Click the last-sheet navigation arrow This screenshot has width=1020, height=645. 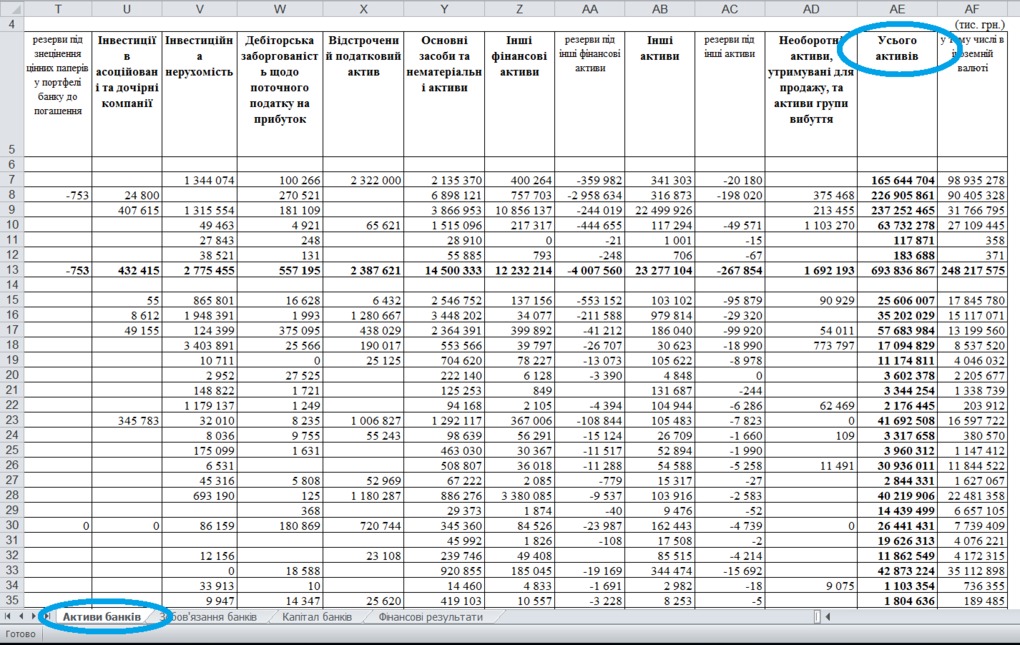pyautogui.click(x=44, y=617)
